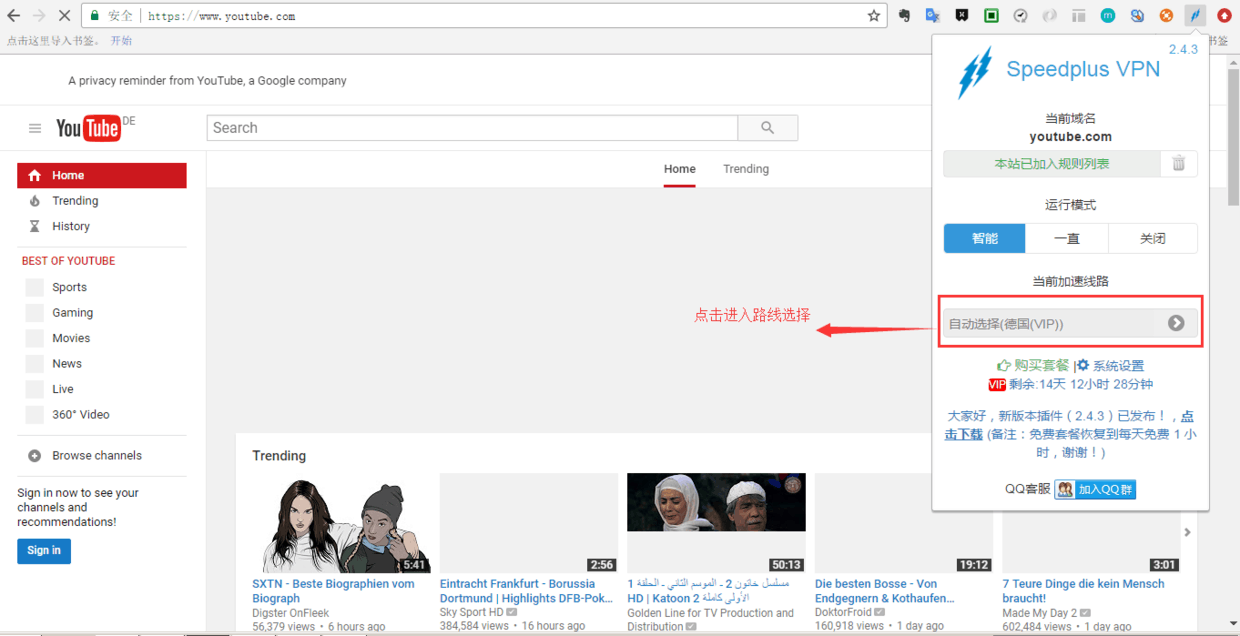This screenshot has height=636, width=1240.
Task: Click the 加入QQ群 button
Action: [x=1095, y=490]
